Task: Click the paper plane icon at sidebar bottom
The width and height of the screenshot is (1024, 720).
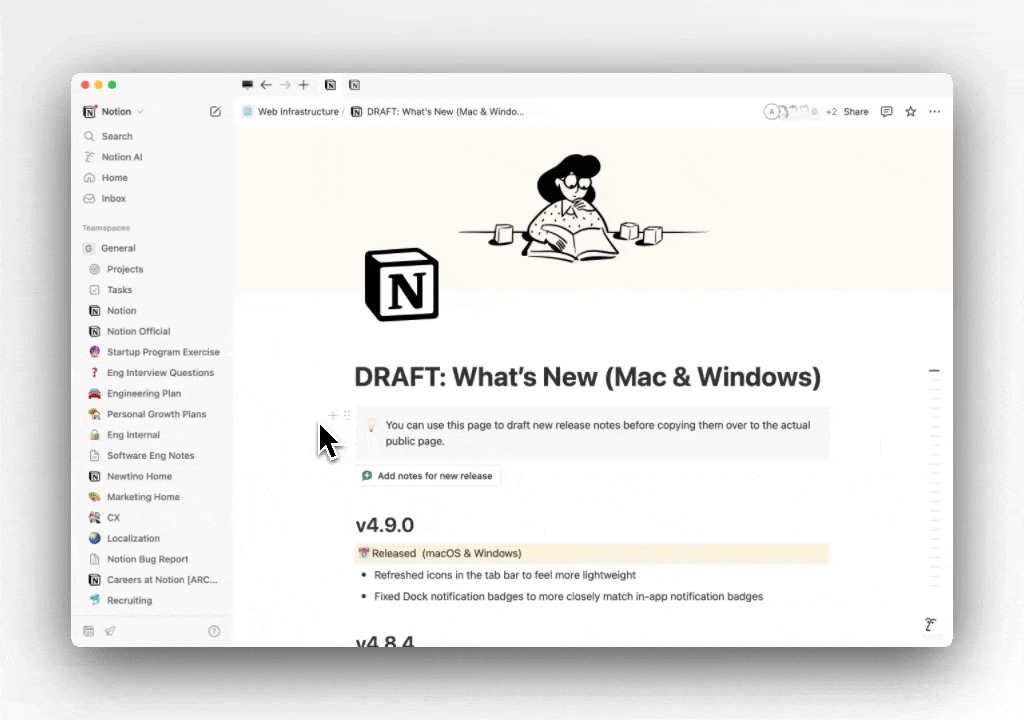Action: (x=110, y=631)
